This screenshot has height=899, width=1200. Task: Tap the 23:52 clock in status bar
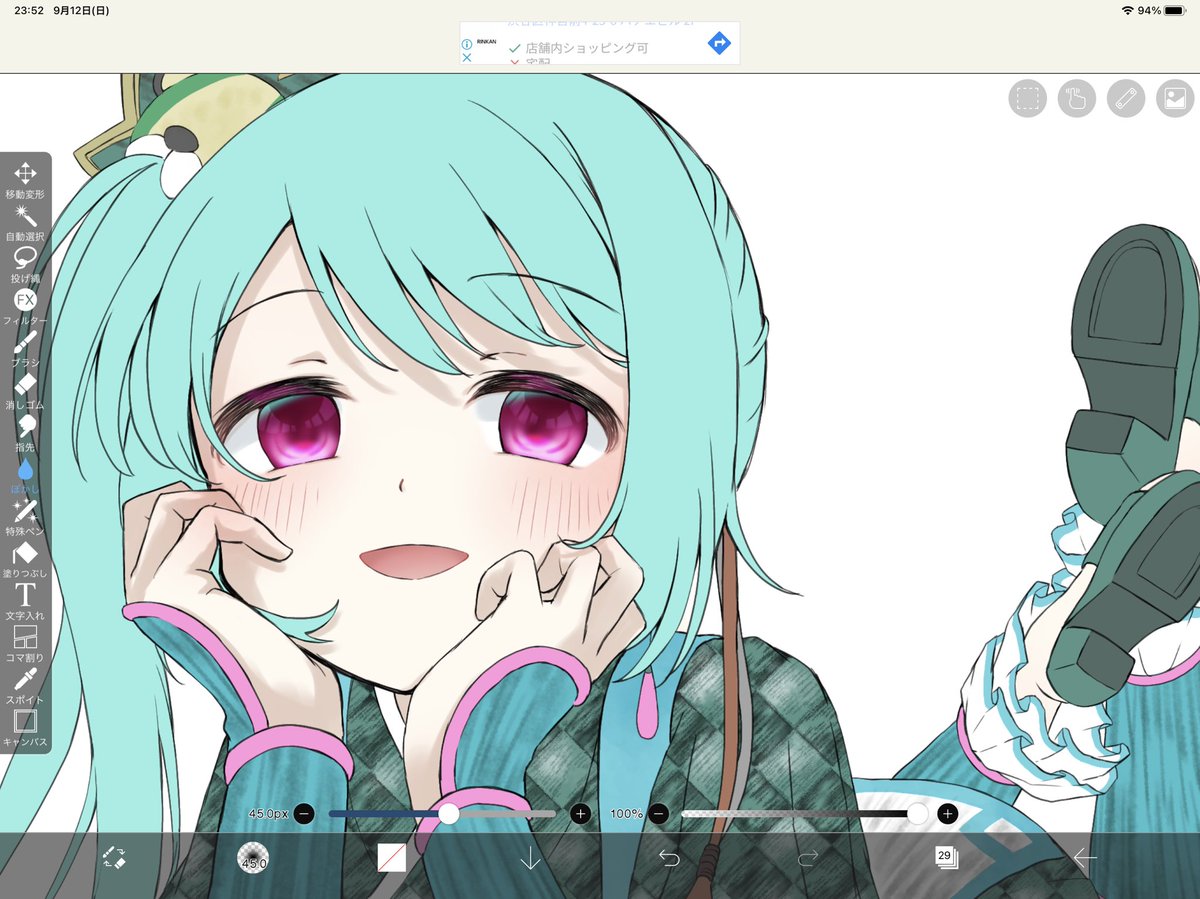30,10
